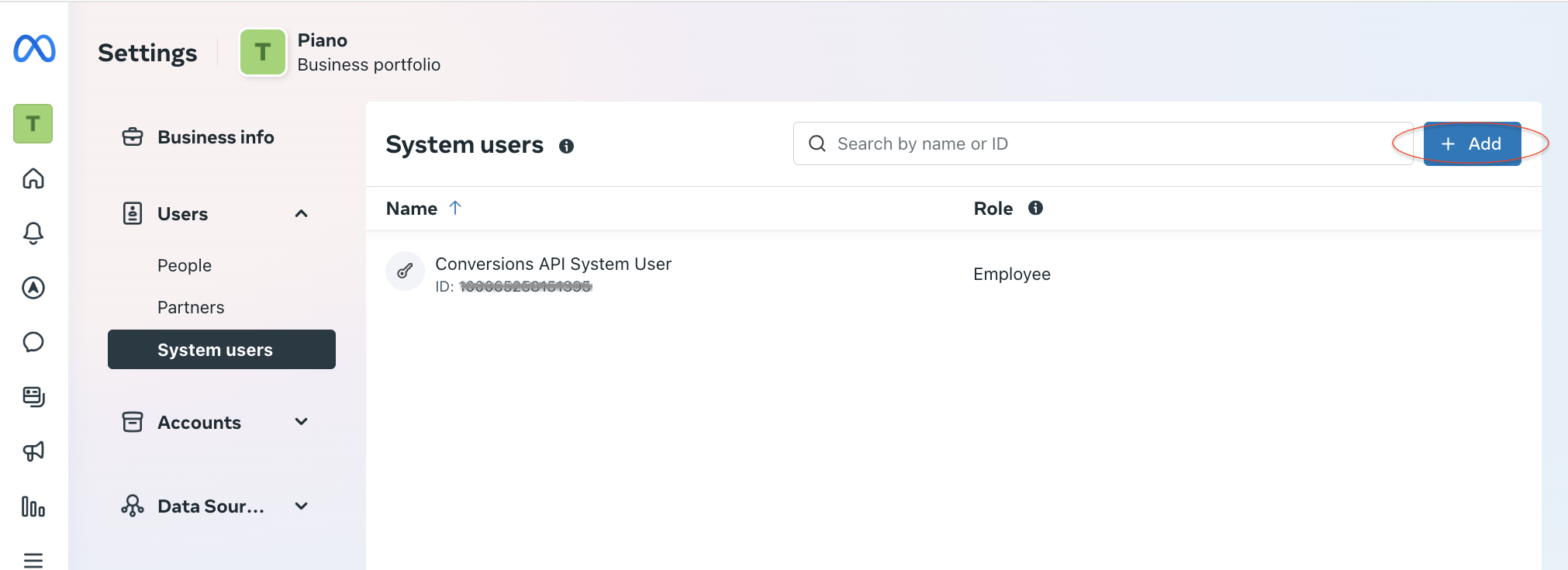The image size is (1568, 570).
Task: Click the key icon of Conversions API System User
Action: tap(405, 271)
